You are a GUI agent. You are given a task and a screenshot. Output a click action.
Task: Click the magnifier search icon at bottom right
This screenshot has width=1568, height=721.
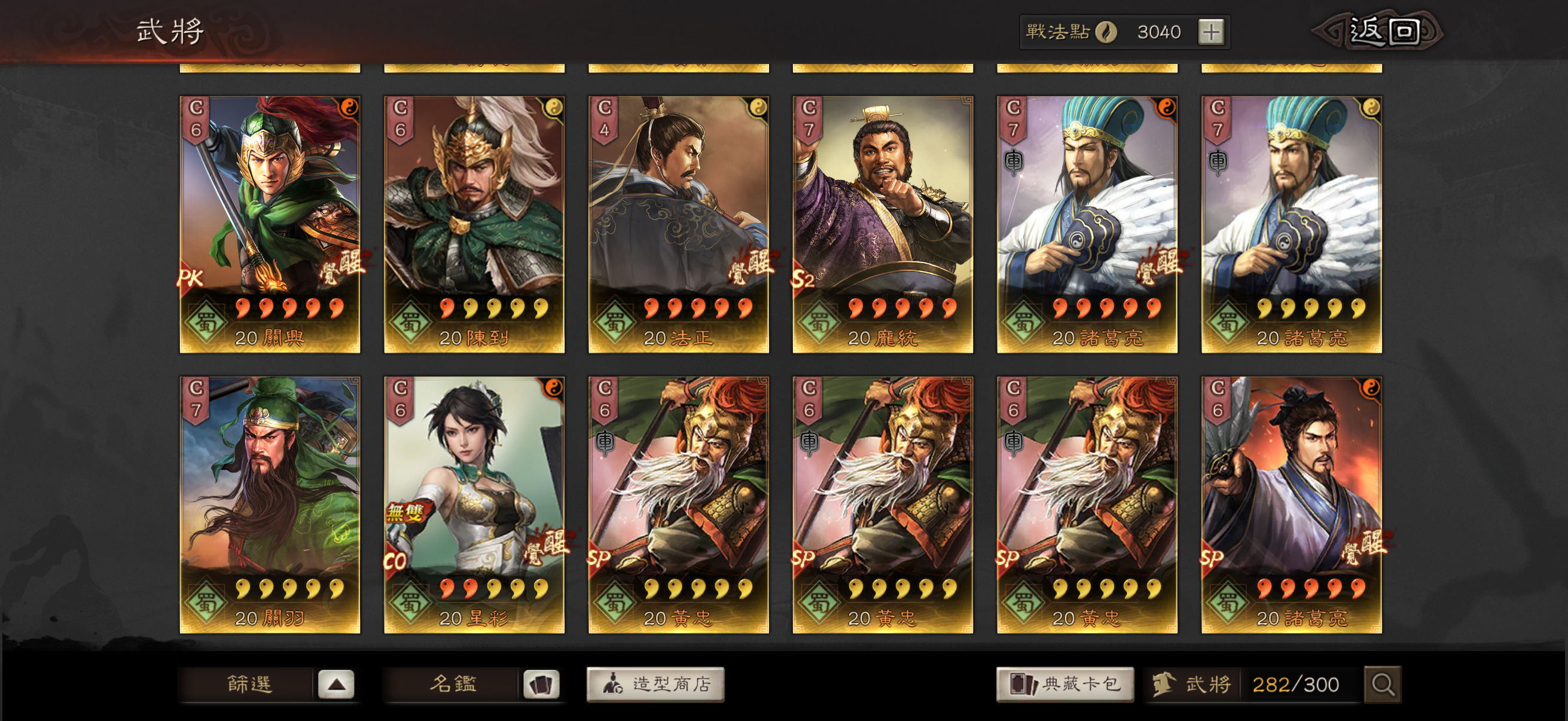coord(1383,685)
